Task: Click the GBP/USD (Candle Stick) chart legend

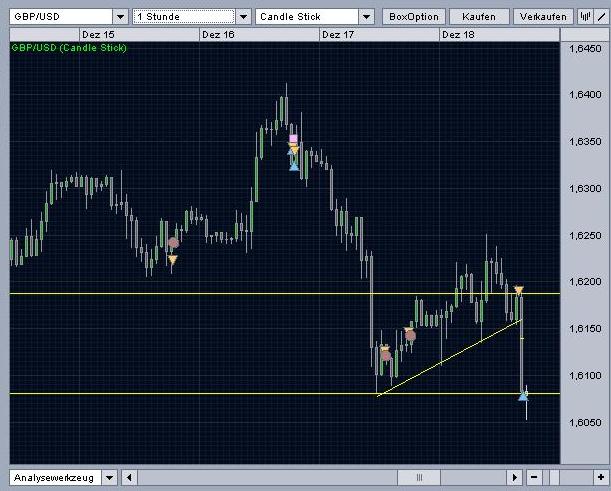Action: point(69,48)
